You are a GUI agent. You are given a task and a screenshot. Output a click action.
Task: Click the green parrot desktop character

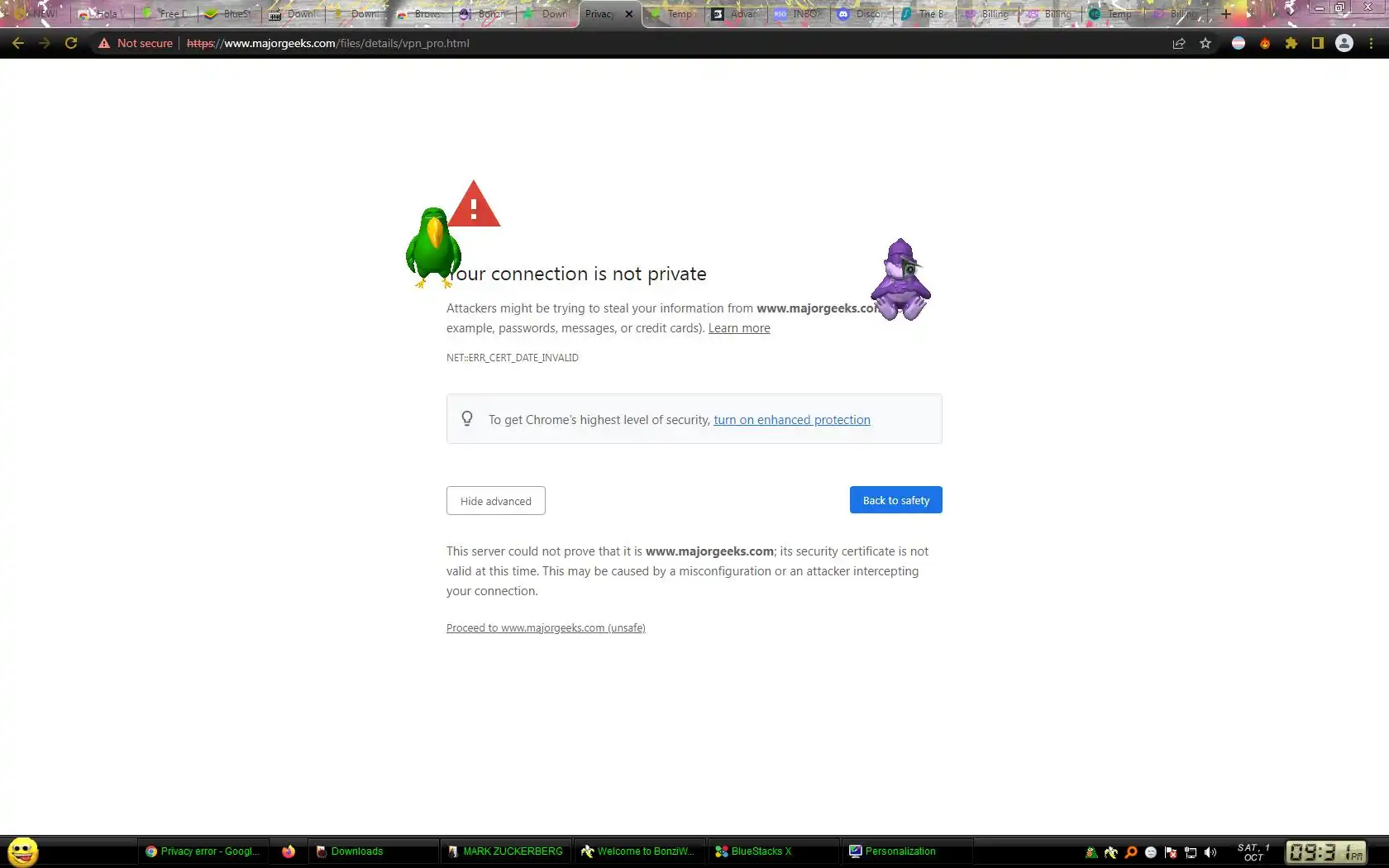(x=432, y=247)
